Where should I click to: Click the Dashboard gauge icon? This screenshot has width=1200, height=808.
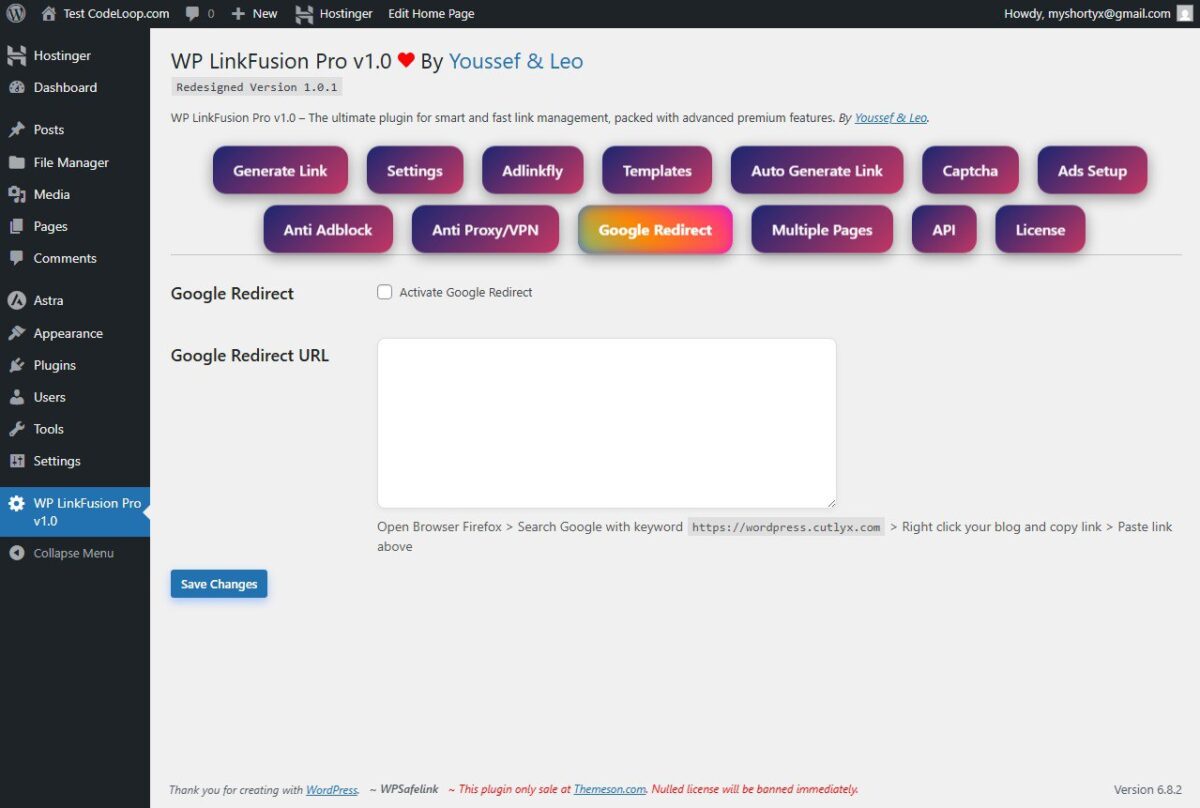16,87
